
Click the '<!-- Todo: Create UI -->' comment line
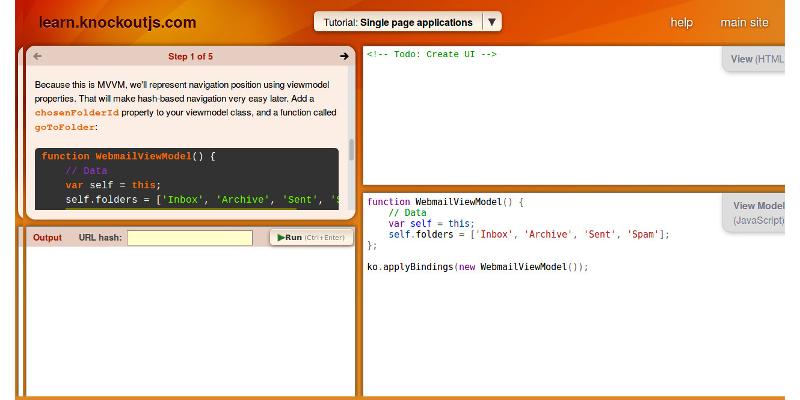pyautogui.click(x=432, y=54)
